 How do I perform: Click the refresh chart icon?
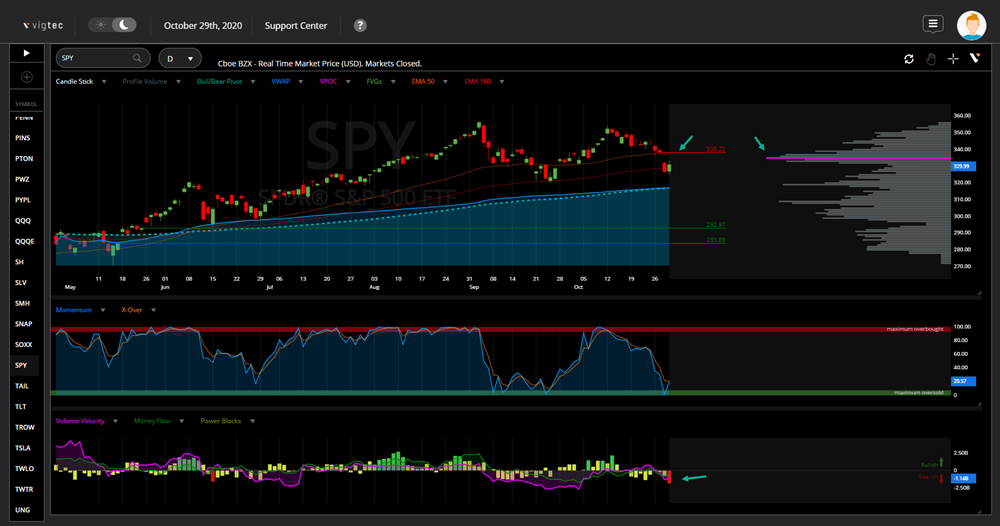[909, 59]
